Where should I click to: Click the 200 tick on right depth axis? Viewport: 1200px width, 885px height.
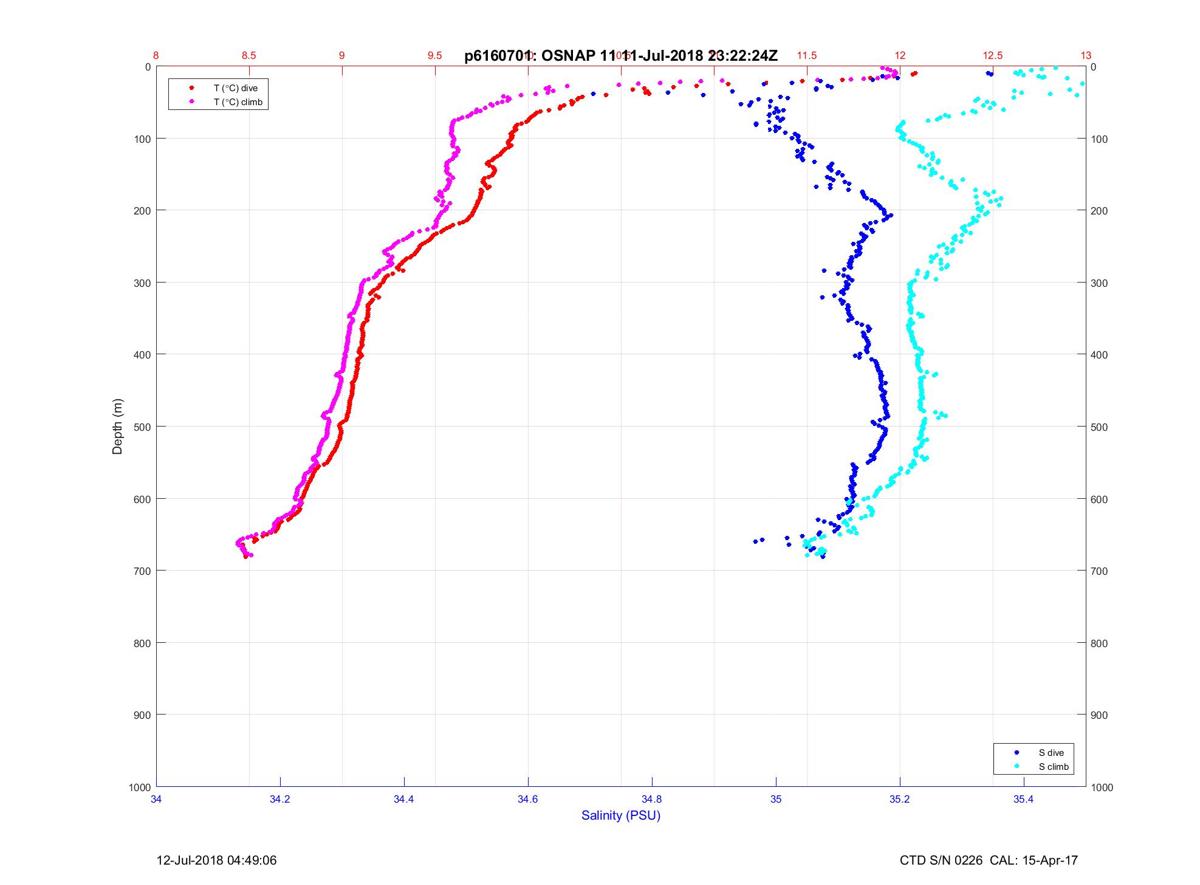1100,211
